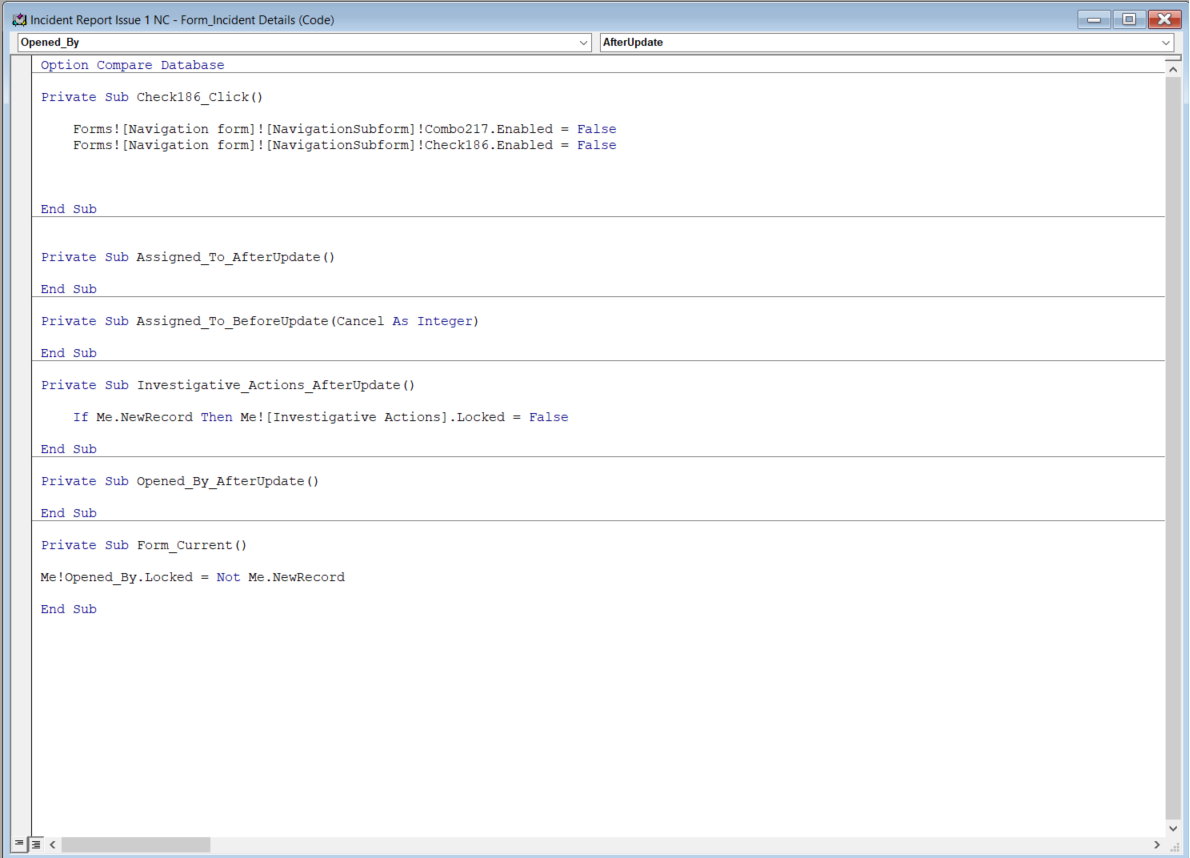Open the Object dropdown showing Opened_By

[304, 42]
